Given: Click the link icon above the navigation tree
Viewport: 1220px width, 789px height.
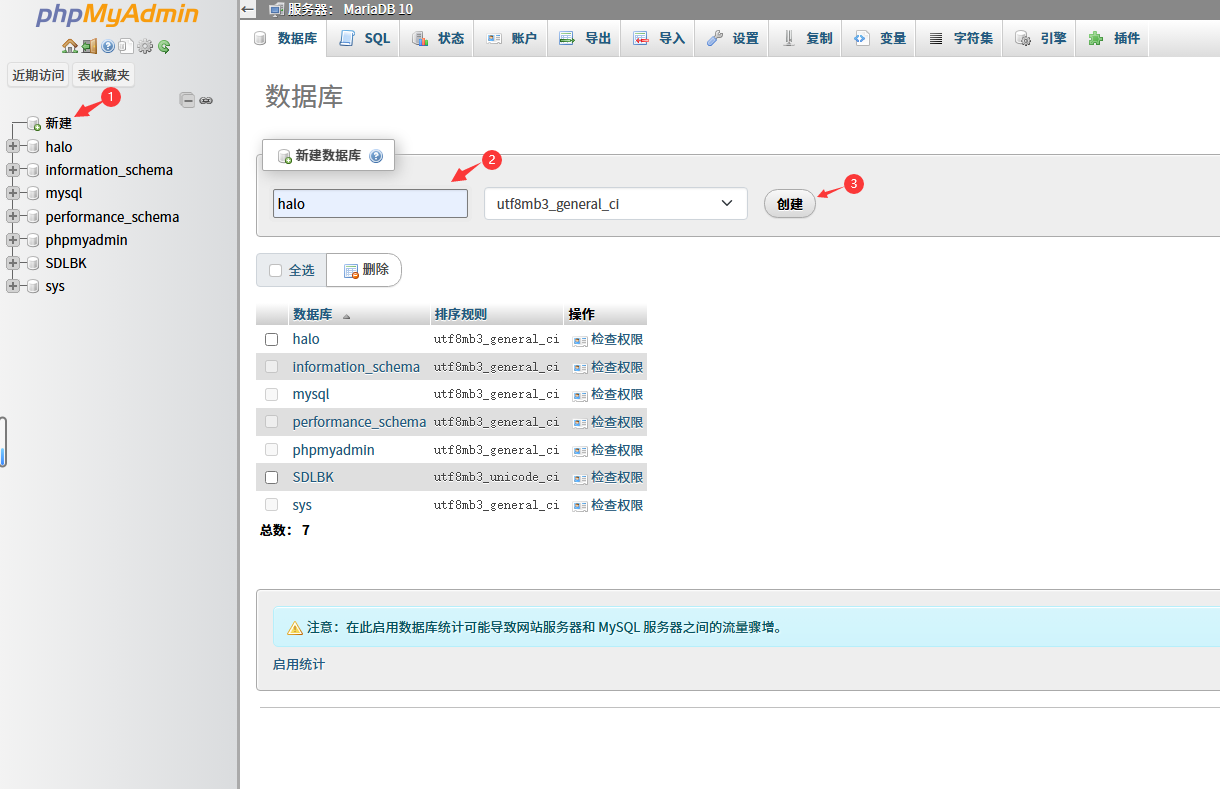Looking at the screenshot, I should [x=206, y=100].
